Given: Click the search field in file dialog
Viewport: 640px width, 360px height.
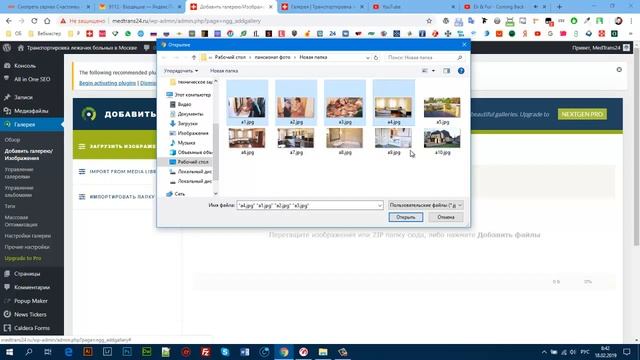Looking at the screenshot, I should (425, 58).
